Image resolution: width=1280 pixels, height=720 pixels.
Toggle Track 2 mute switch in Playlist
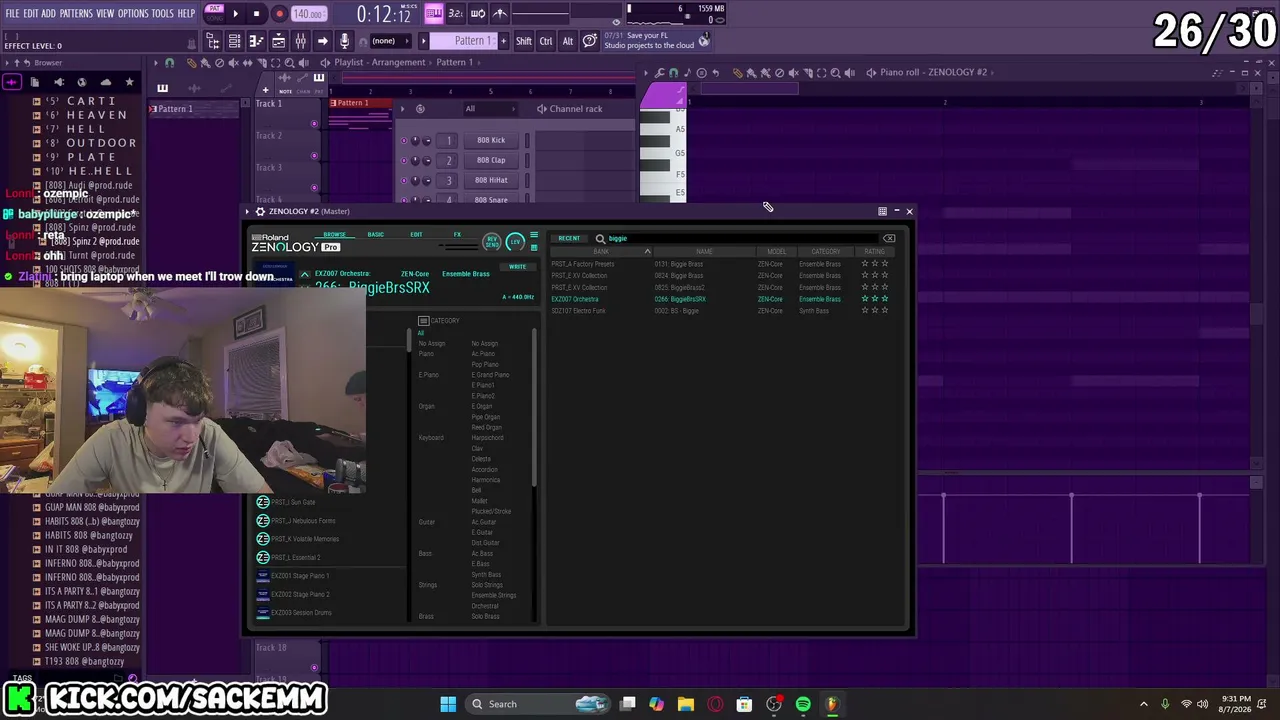pyautogui.click(x=314, y=156)
